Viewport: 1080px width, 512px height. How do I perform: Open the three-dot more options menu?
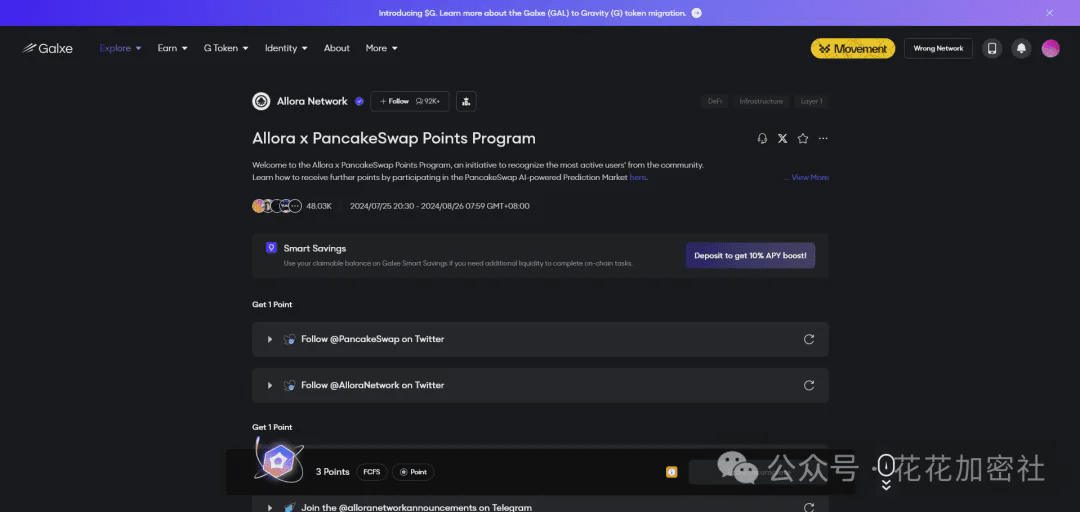(x=823, y=139)
